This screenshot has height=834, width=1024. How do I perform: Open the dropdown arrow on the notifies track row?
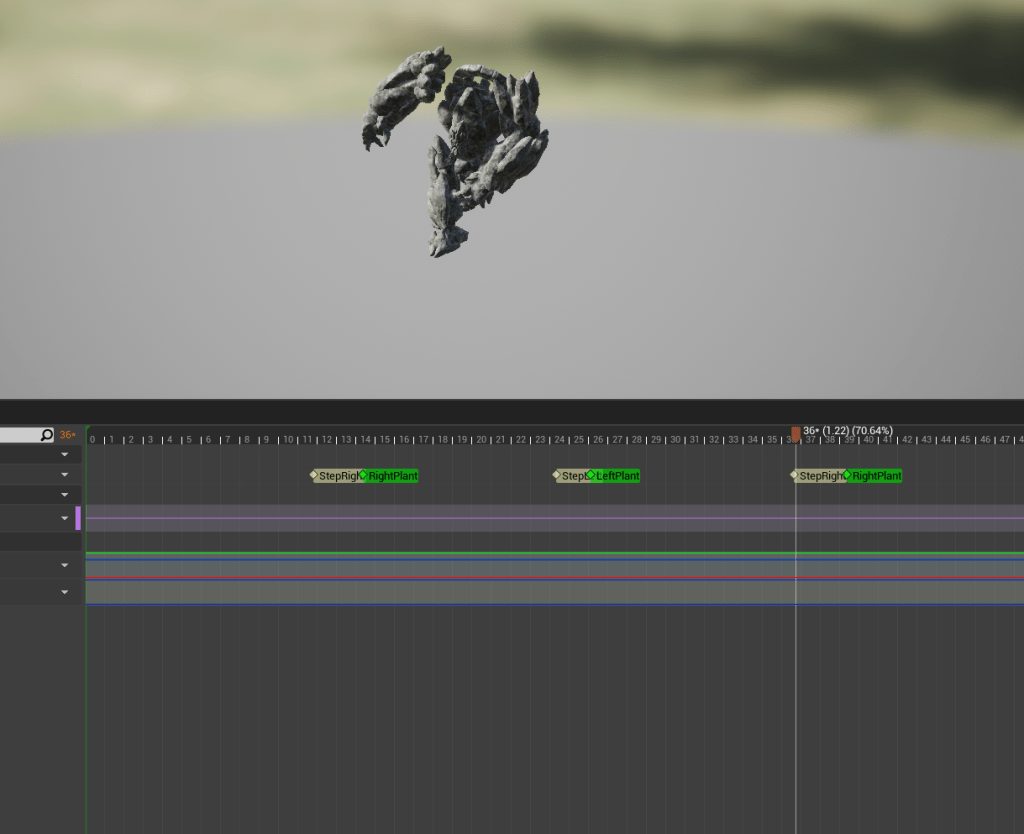click(65, 475)
